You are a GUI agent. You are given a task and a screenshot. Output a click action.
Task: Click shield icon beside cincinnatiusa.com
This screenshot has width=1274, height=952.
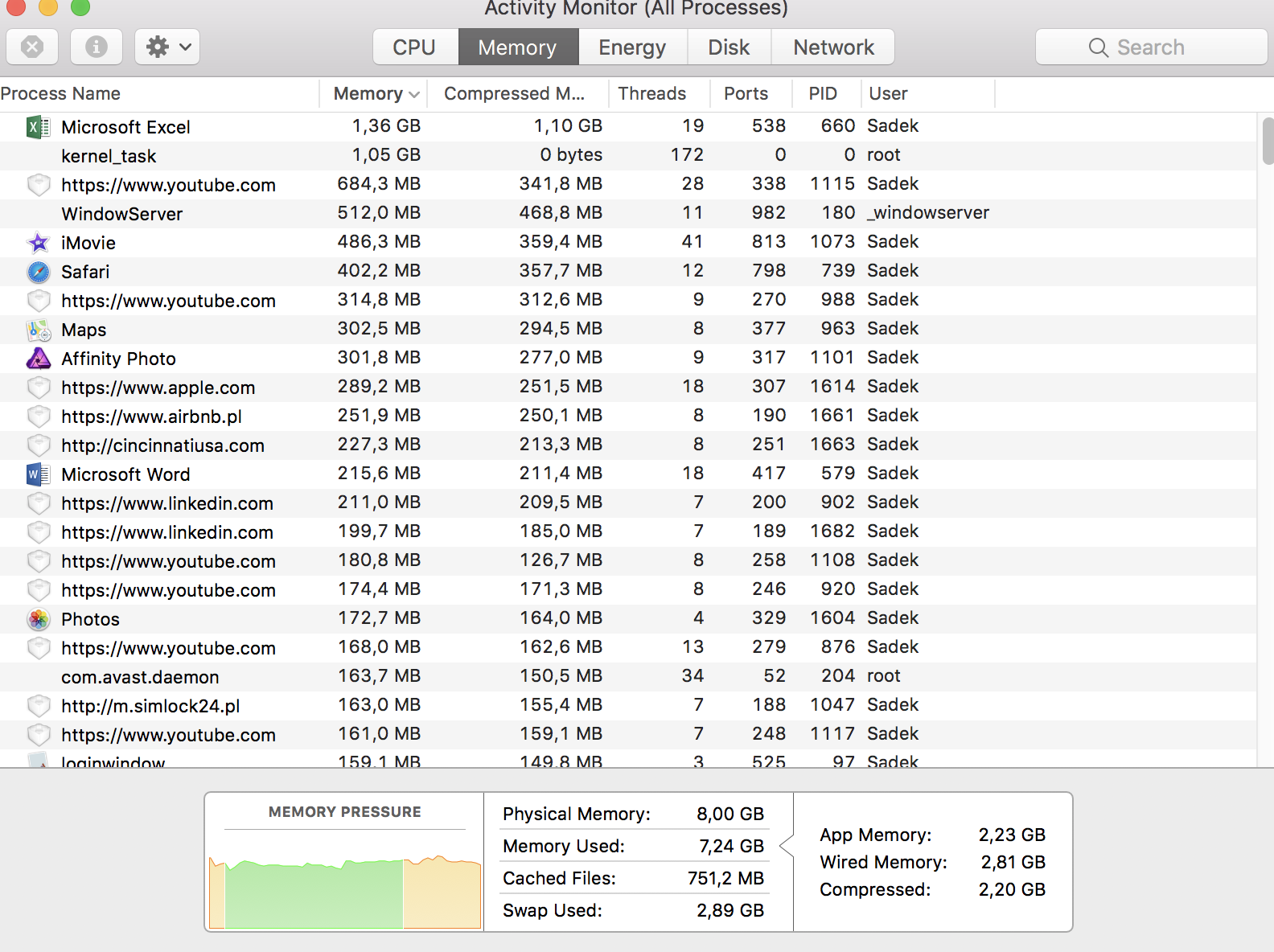(x=39, y=445)
